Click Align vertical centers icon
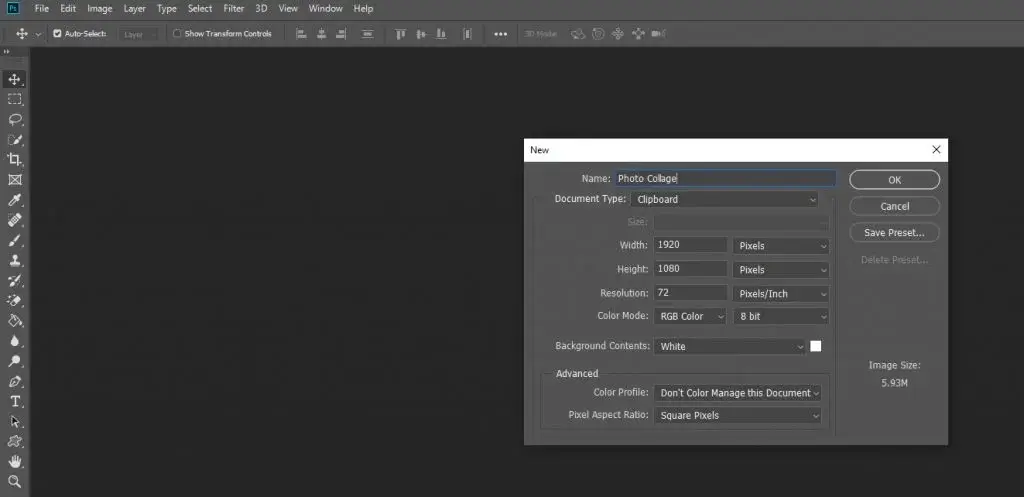 coord(421,34)
